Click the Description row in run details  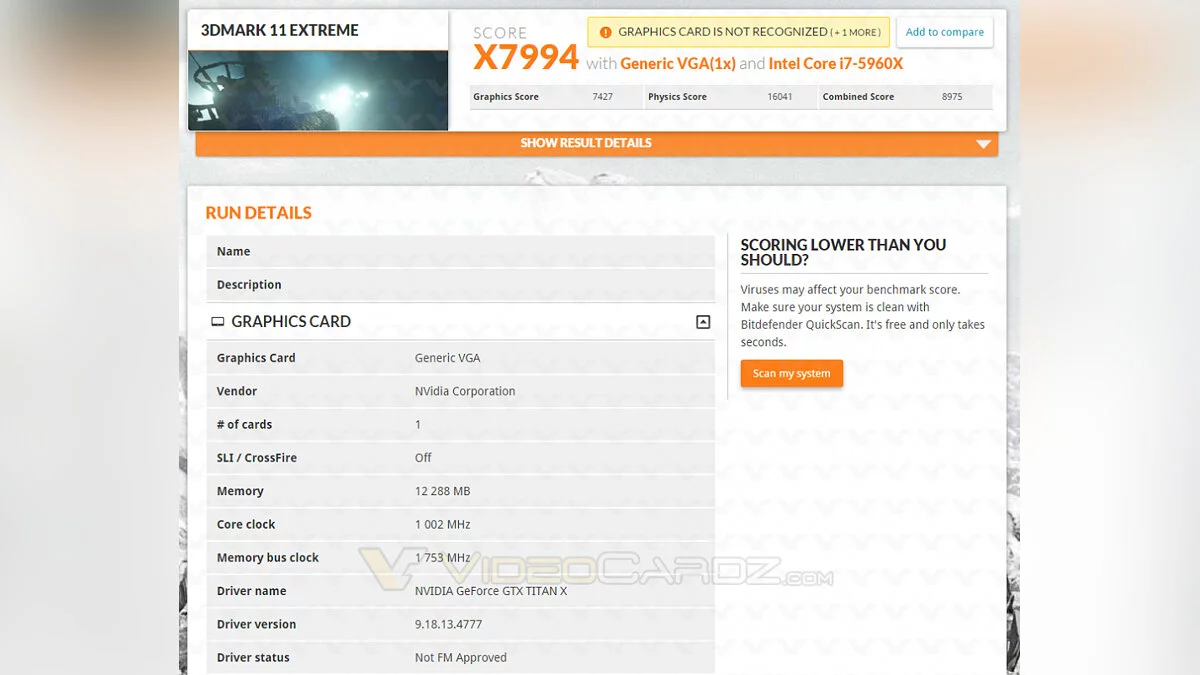click(461, 285)
